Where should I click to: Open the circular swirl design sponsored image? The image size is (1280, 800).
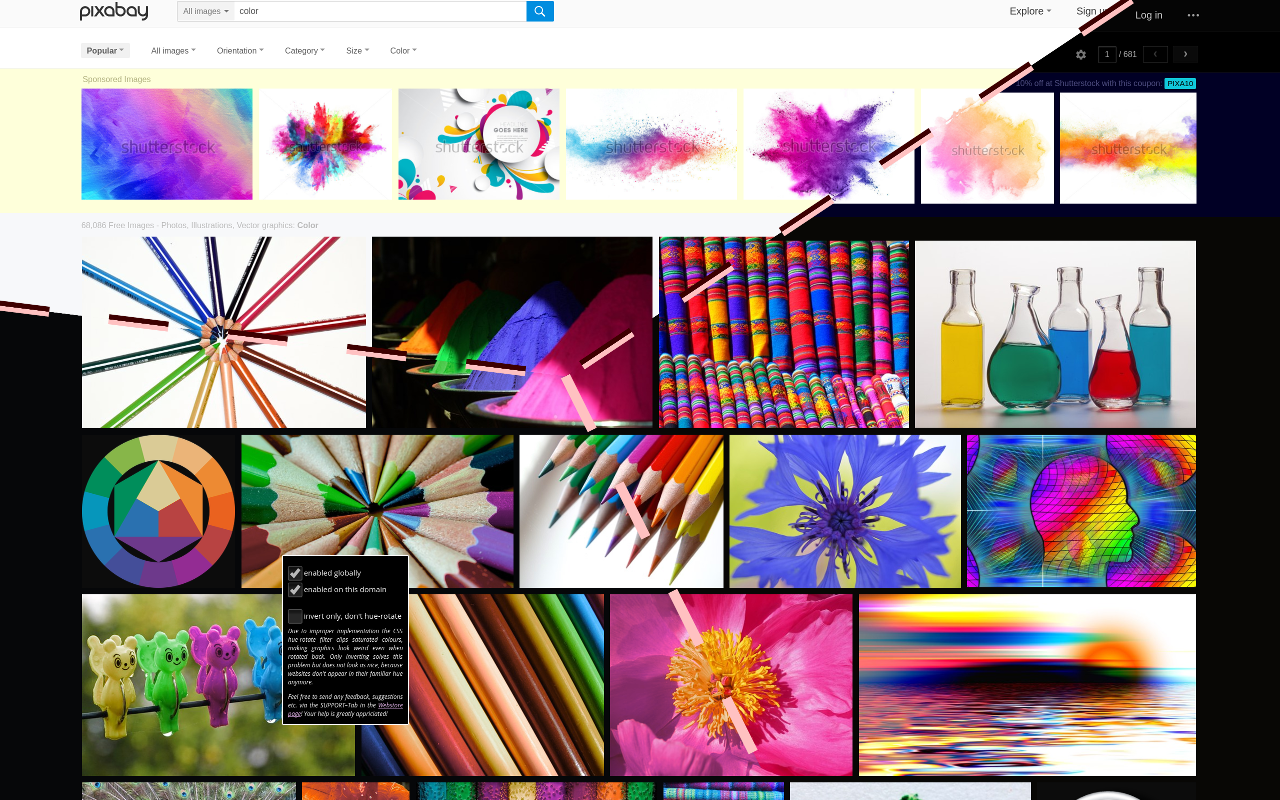point(479,144)
